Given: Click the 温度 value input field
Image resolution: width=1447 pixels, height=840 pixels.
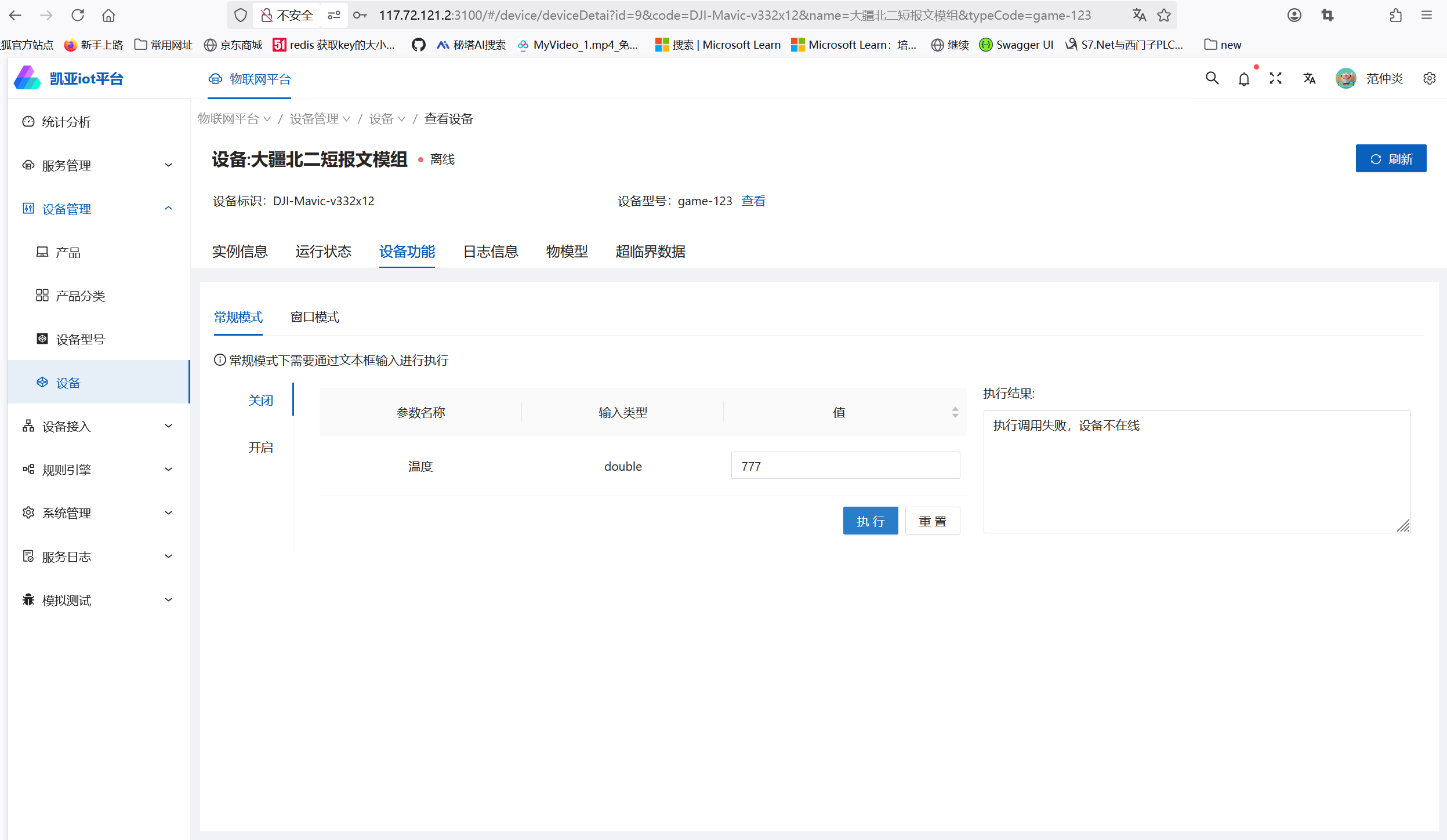Looking at the screenshot, I should [x=845, y=466].
